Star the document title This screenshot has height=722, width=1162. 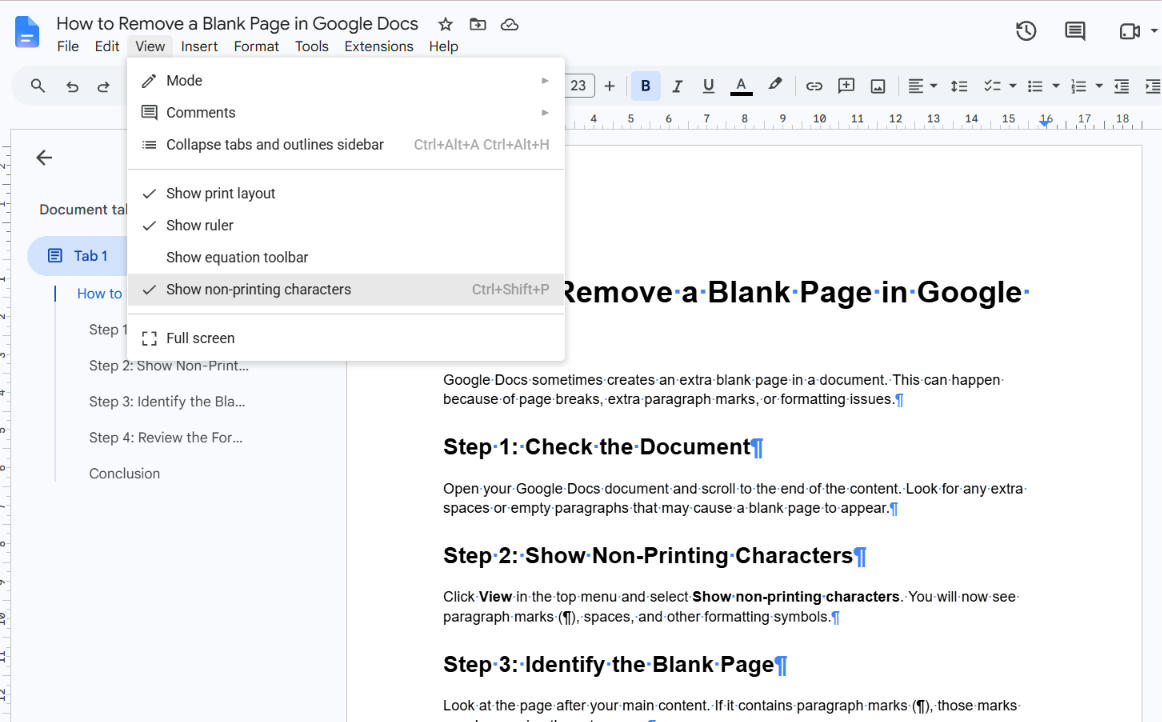click(x=445, y=24)
